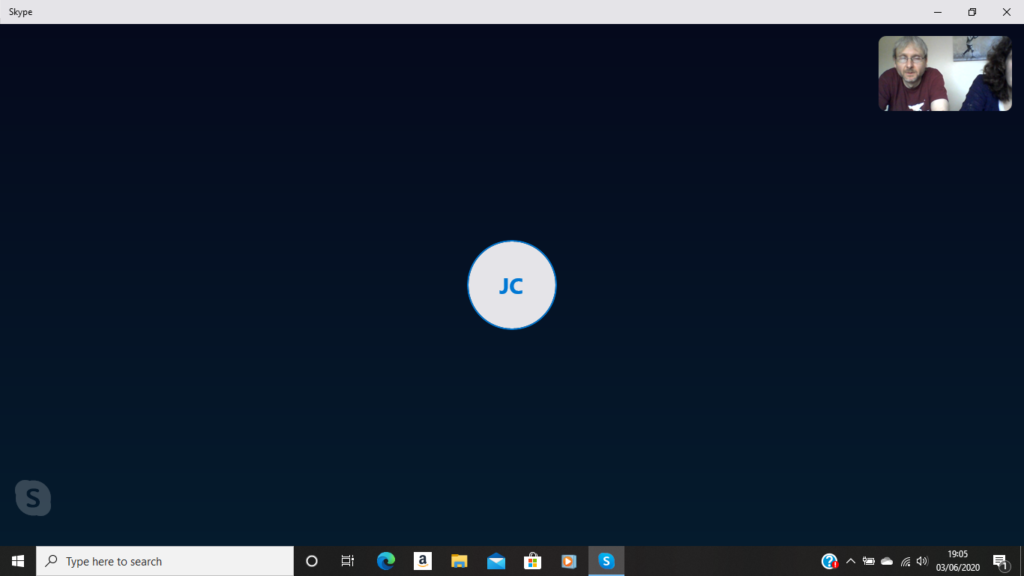Open Task View on the taskbar

pos(348,561)
